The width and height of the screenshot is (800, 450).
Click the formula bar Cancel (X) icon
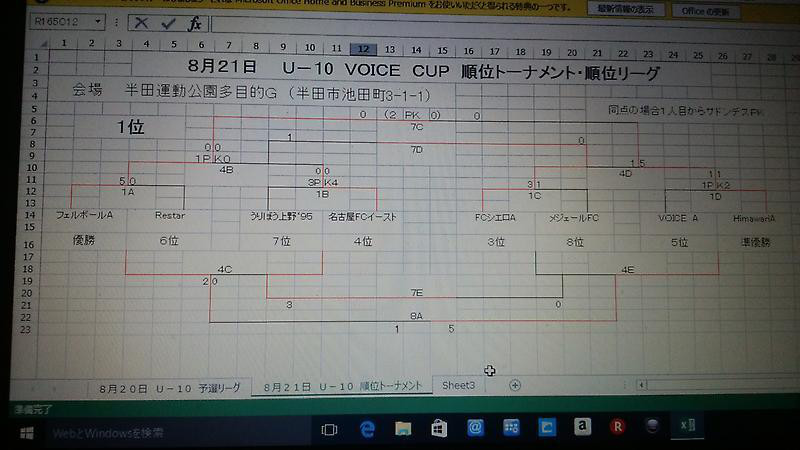point(142,22)
